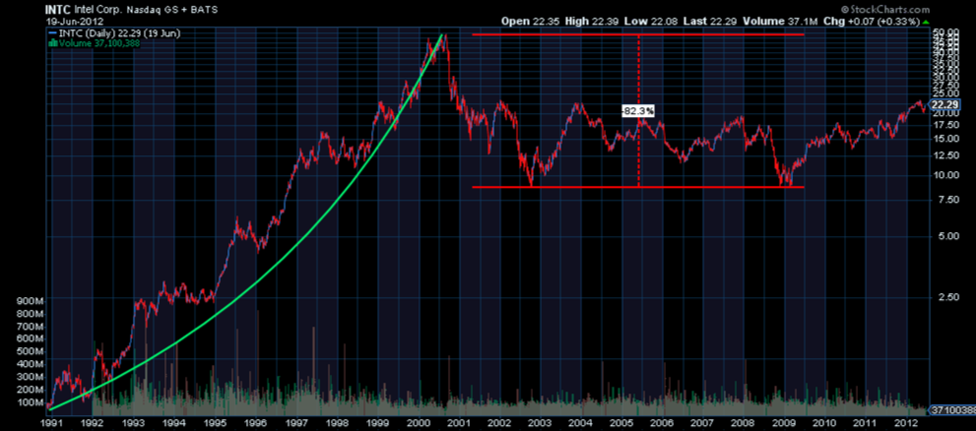Viewport: 976px width, 431px height.
Task: Click the 2012 year label
Action: click(x=906, y=423)
